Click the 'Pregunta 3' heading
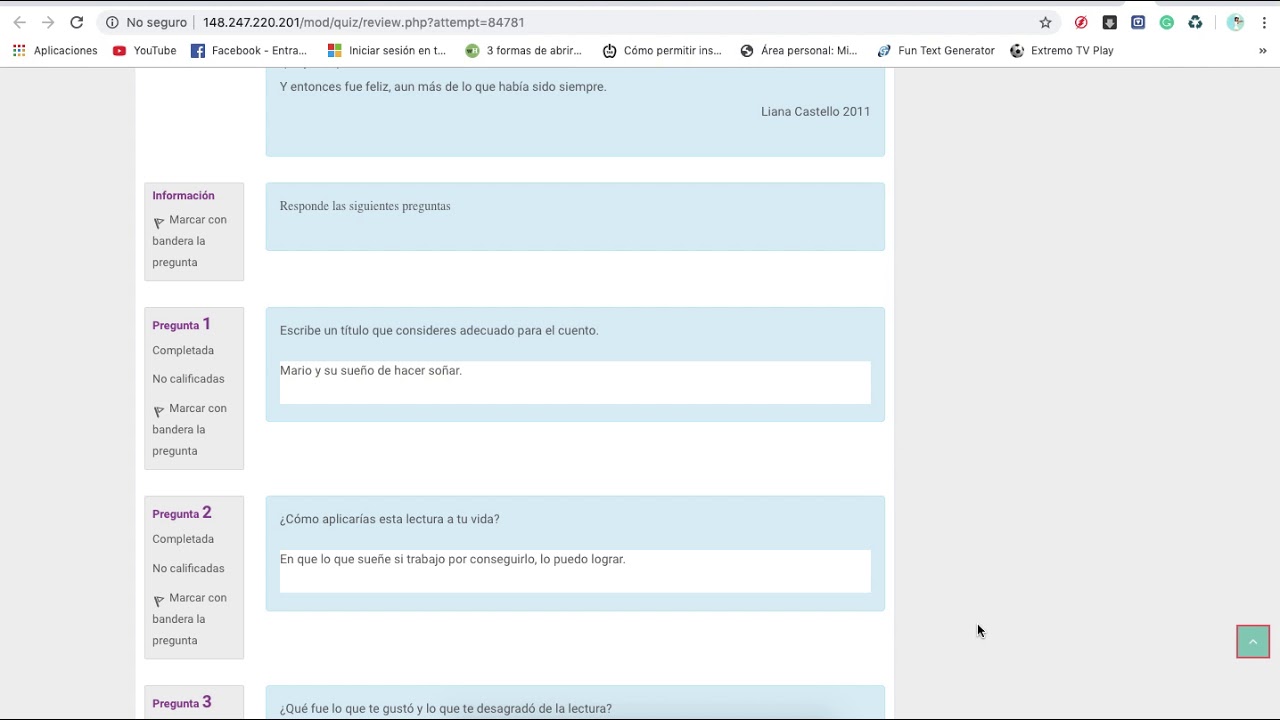The width and height of the screenshot is (1280, 720). click(181, 702)
